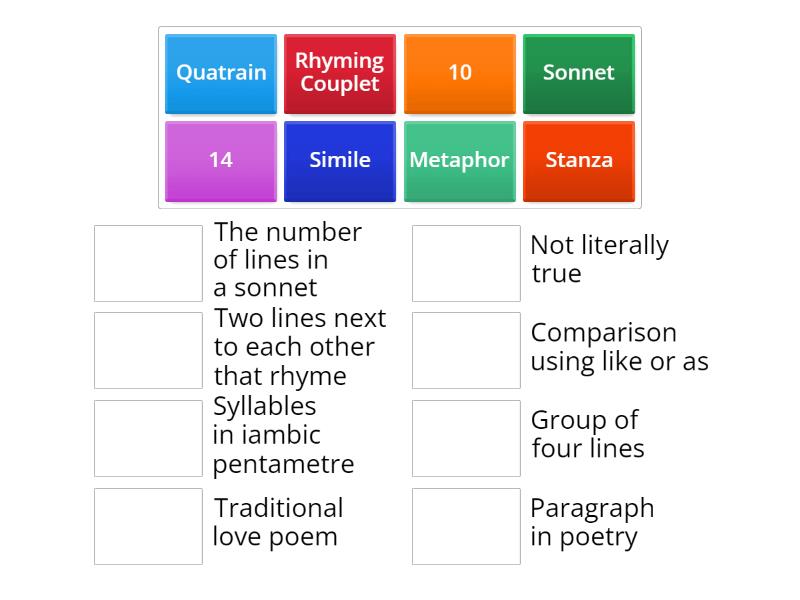Click the 'Traditional love poem' definition text
Viewport: 800px width, 600px height.
click(277, 522)
